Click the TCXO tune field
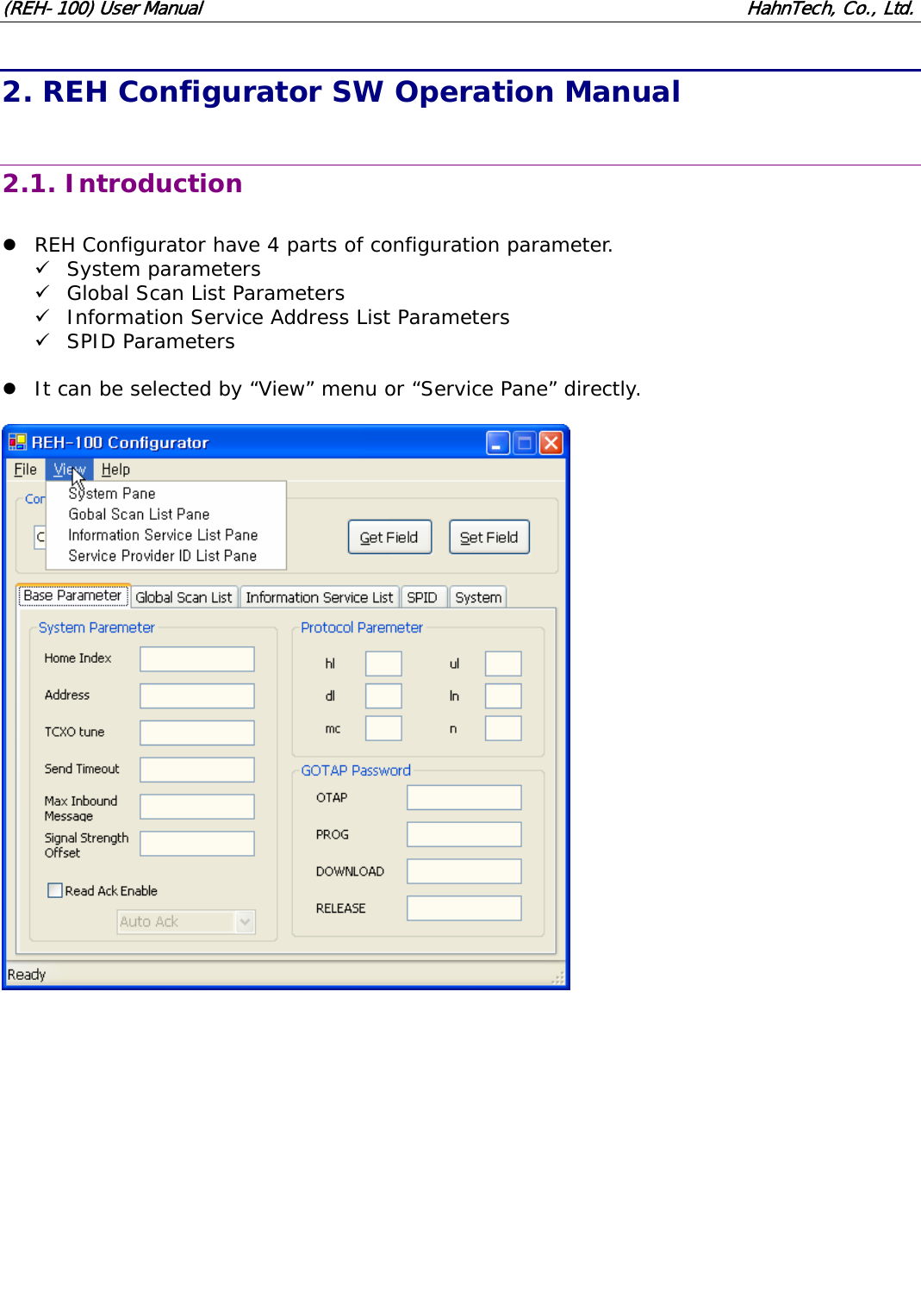 coord(196,731)
